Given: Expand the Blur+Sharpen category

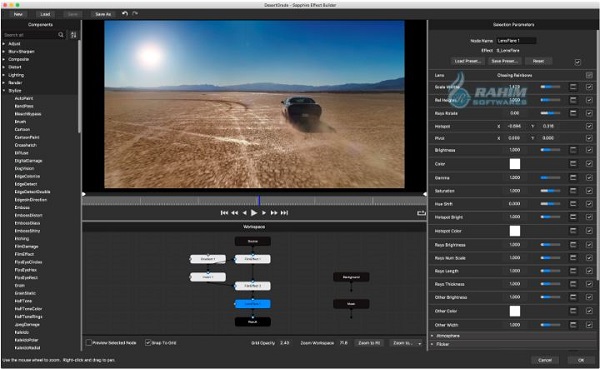Looking at the screenshot, I should [x=4, y=51].
